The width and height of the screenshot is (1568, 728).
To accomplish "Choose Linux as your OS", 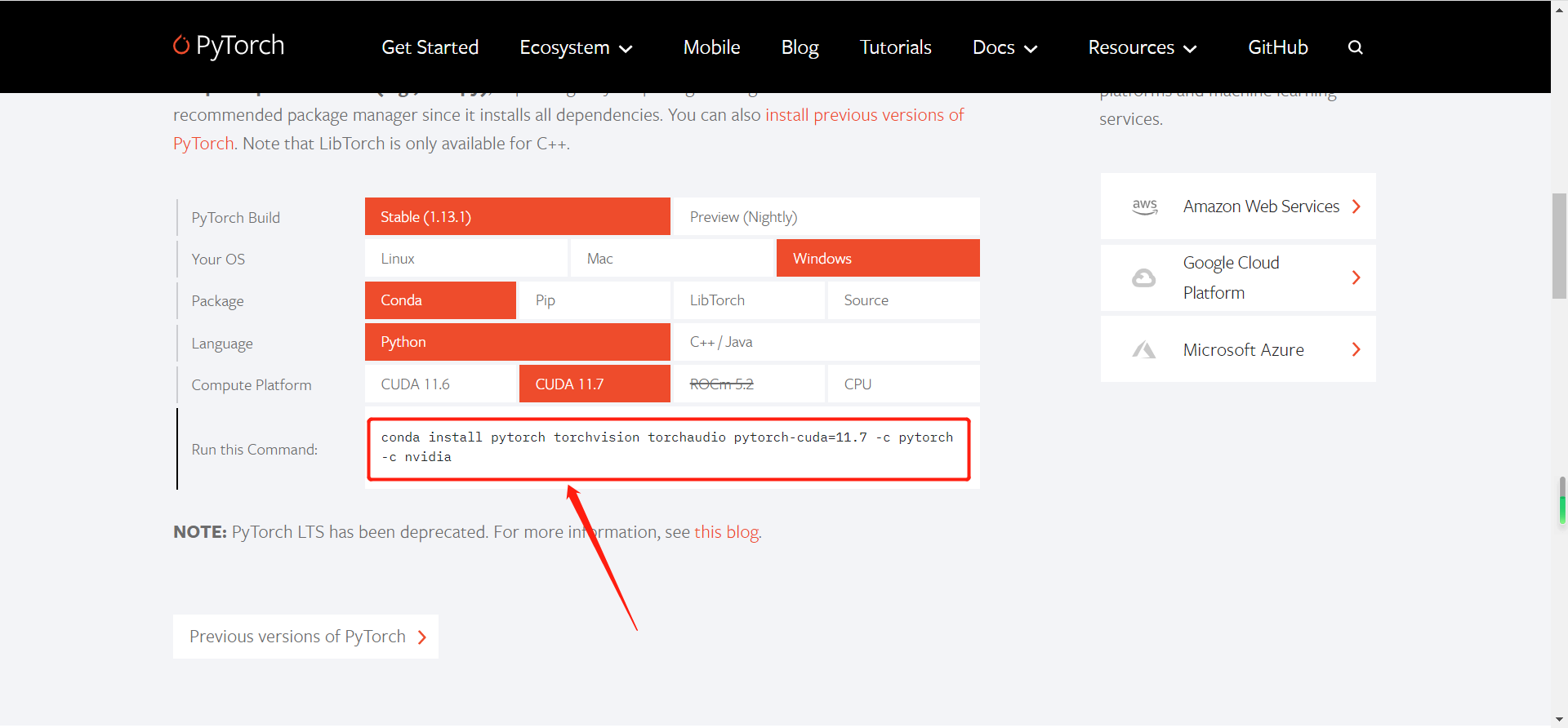I will [466, 259].
